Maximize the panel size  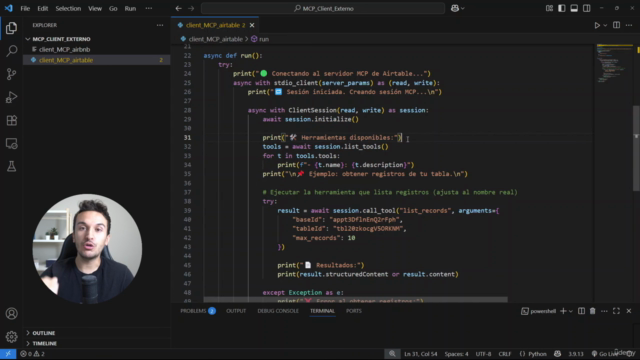point(616,311)
